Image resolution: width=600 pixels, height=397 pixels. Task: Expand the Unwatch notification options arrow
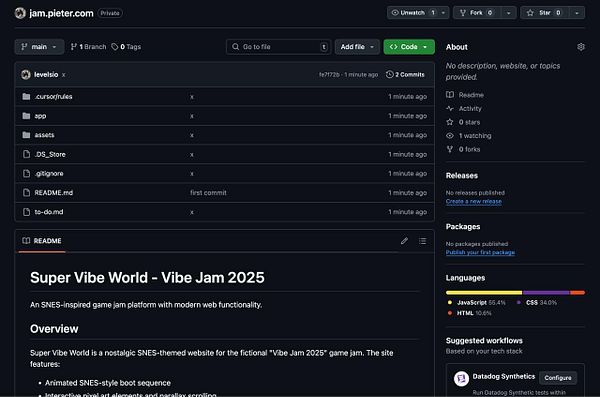click(443, 13)
